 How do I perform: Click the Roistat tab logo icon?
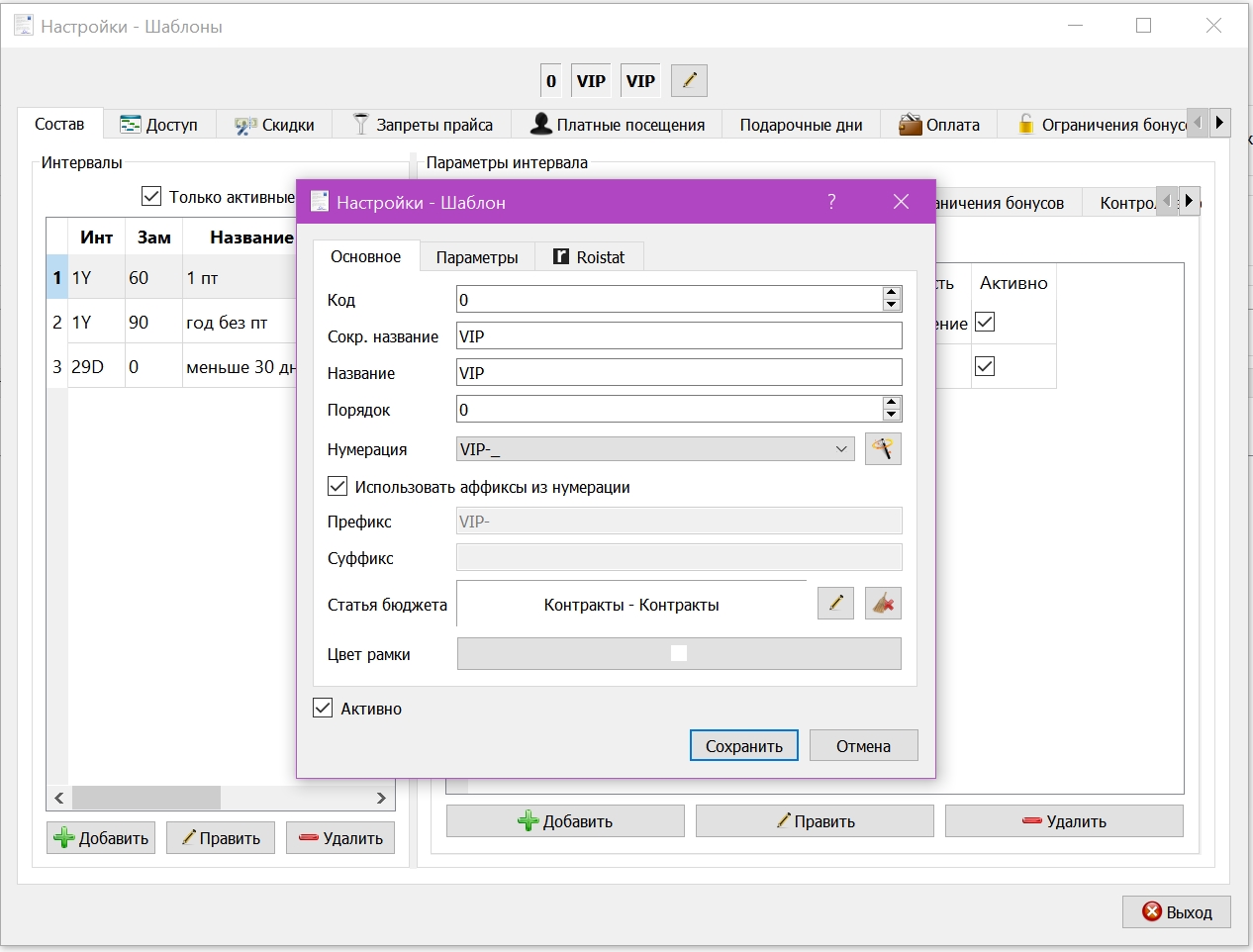coord(560,256)
